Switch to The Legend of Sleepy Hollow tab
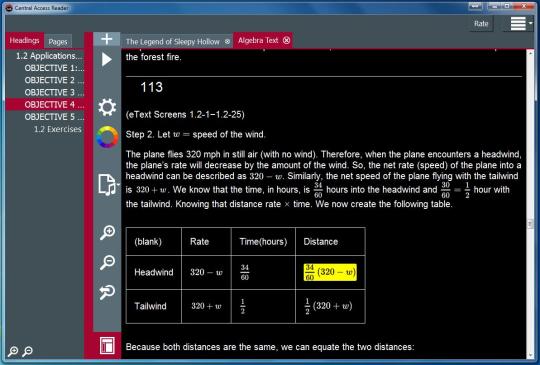 pos(173,42)
